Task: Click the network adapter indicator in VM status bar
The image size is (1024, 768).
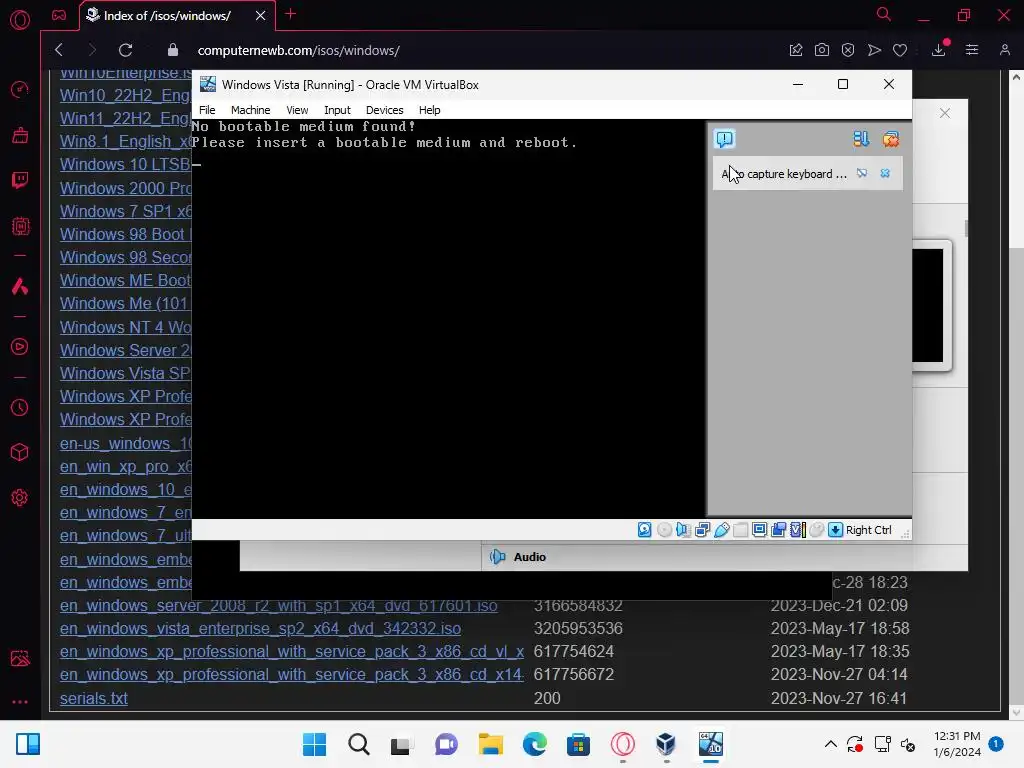Action: (703, 530)
